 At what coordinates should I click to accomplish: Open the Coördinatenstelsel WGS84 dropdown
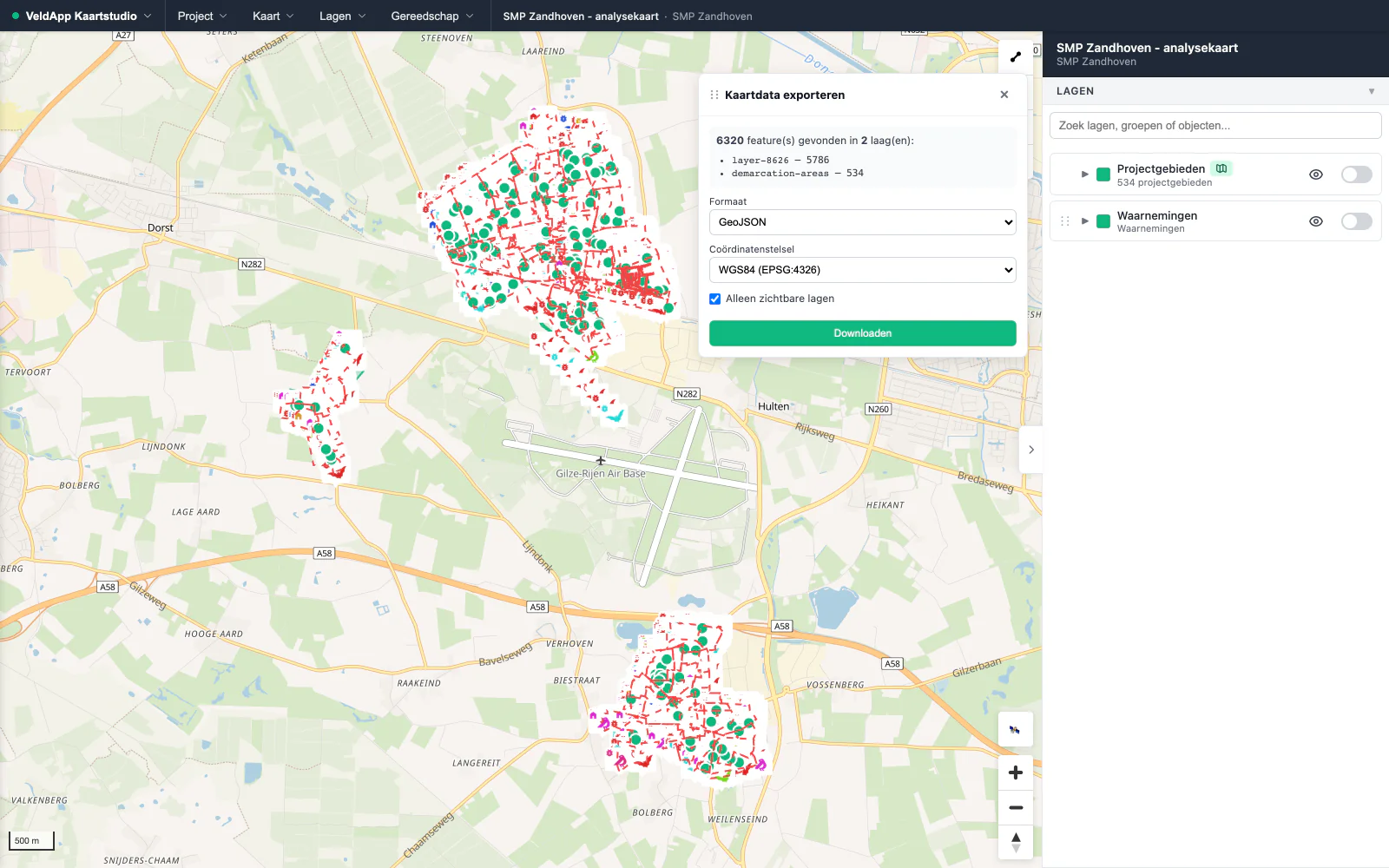(x=862, y=270)
